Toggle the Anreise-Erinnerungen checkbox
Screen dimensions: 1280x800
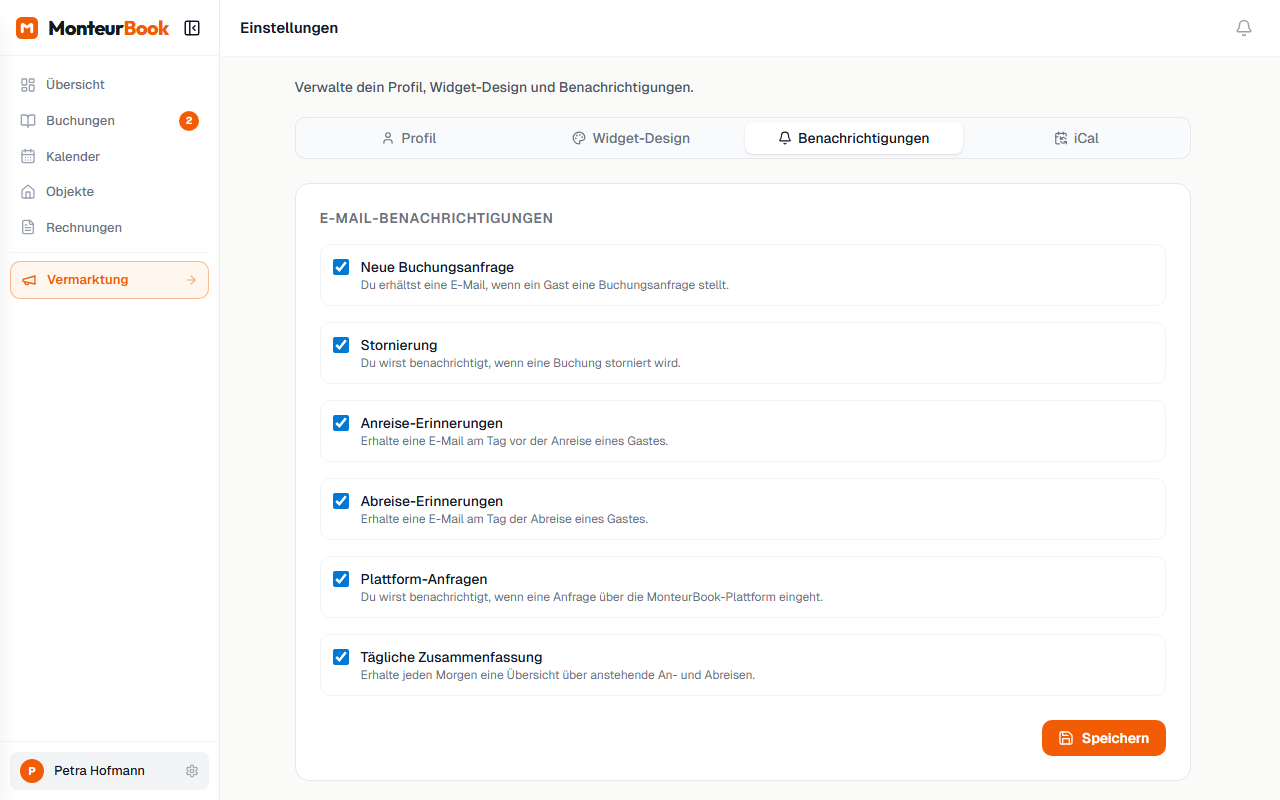341,423
